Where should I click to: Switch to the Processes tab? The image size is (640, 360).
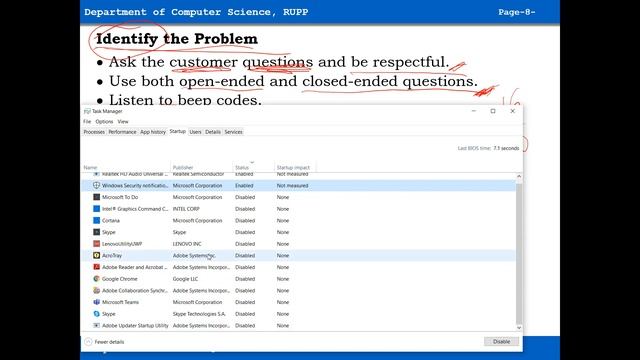94,132
